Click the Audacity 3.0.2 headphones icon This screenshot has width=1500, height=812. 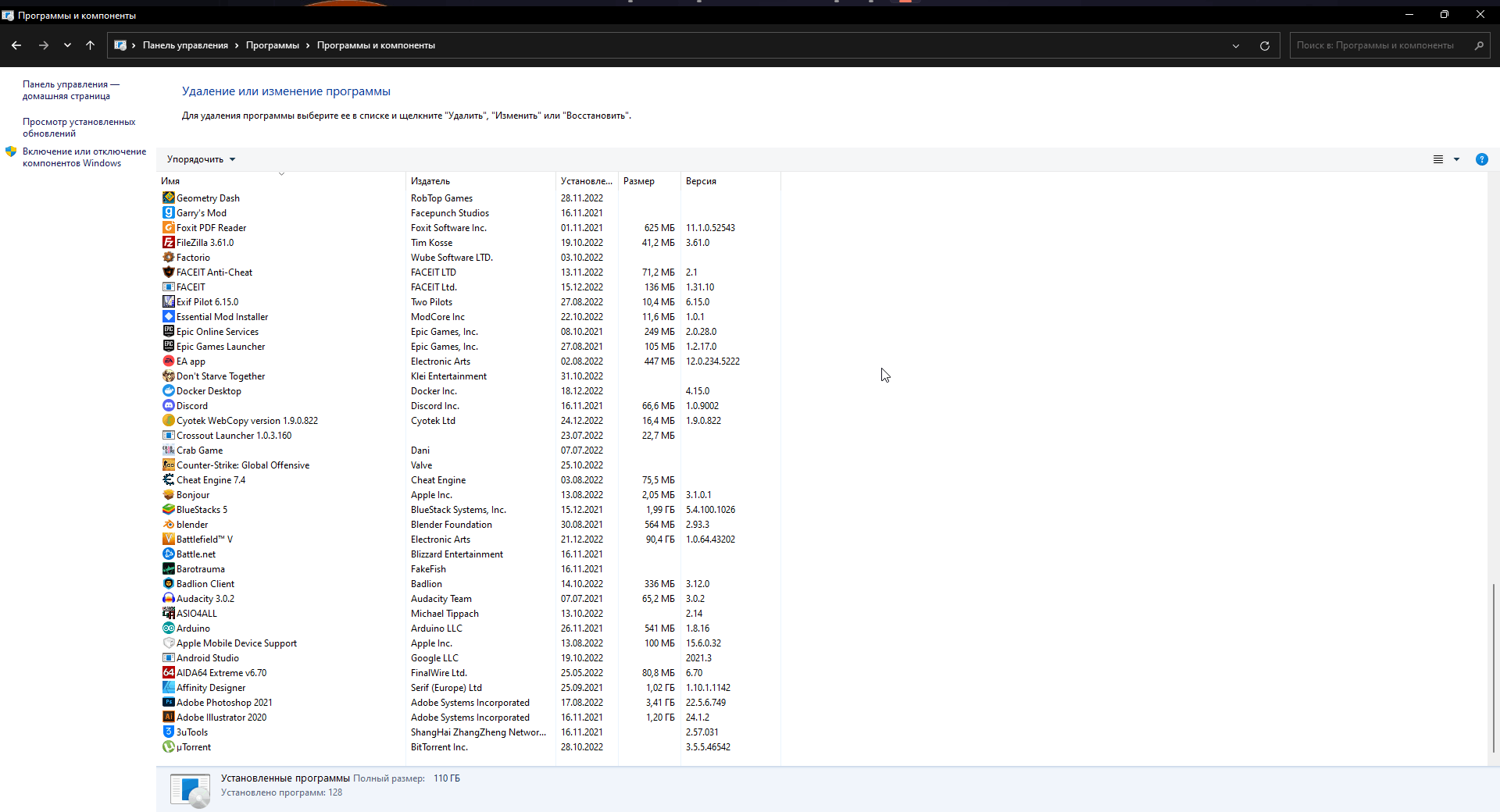pos(168,598)
